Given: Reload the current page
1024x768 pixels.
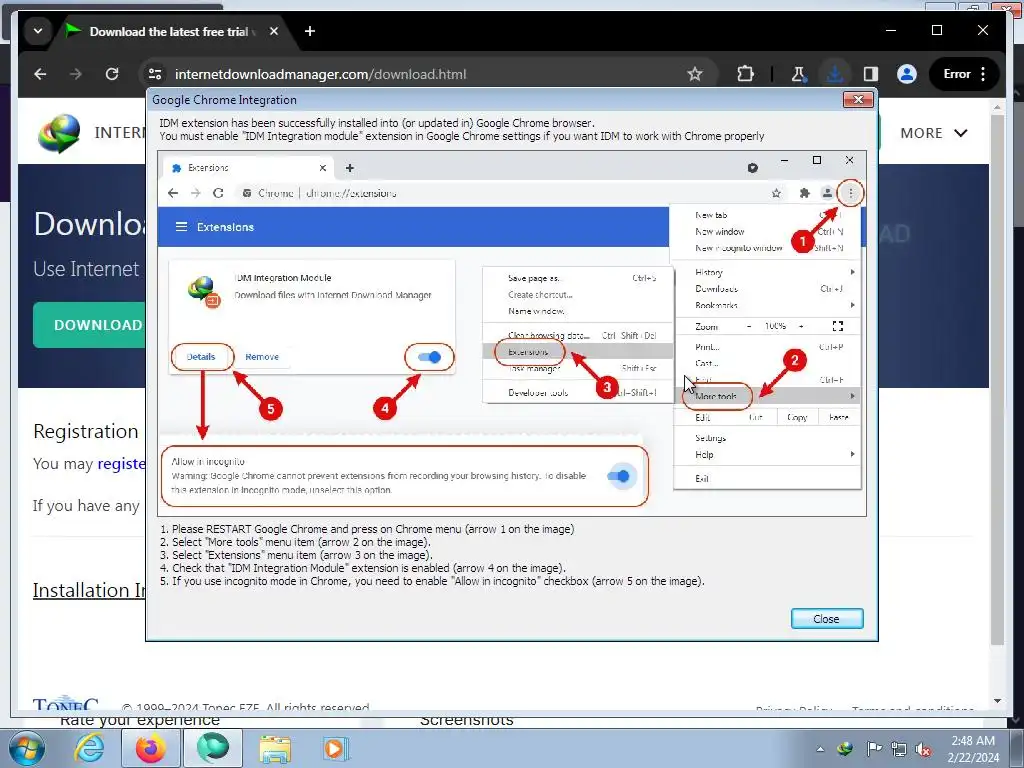Looking at the screenshot, I should click(112, 74).
